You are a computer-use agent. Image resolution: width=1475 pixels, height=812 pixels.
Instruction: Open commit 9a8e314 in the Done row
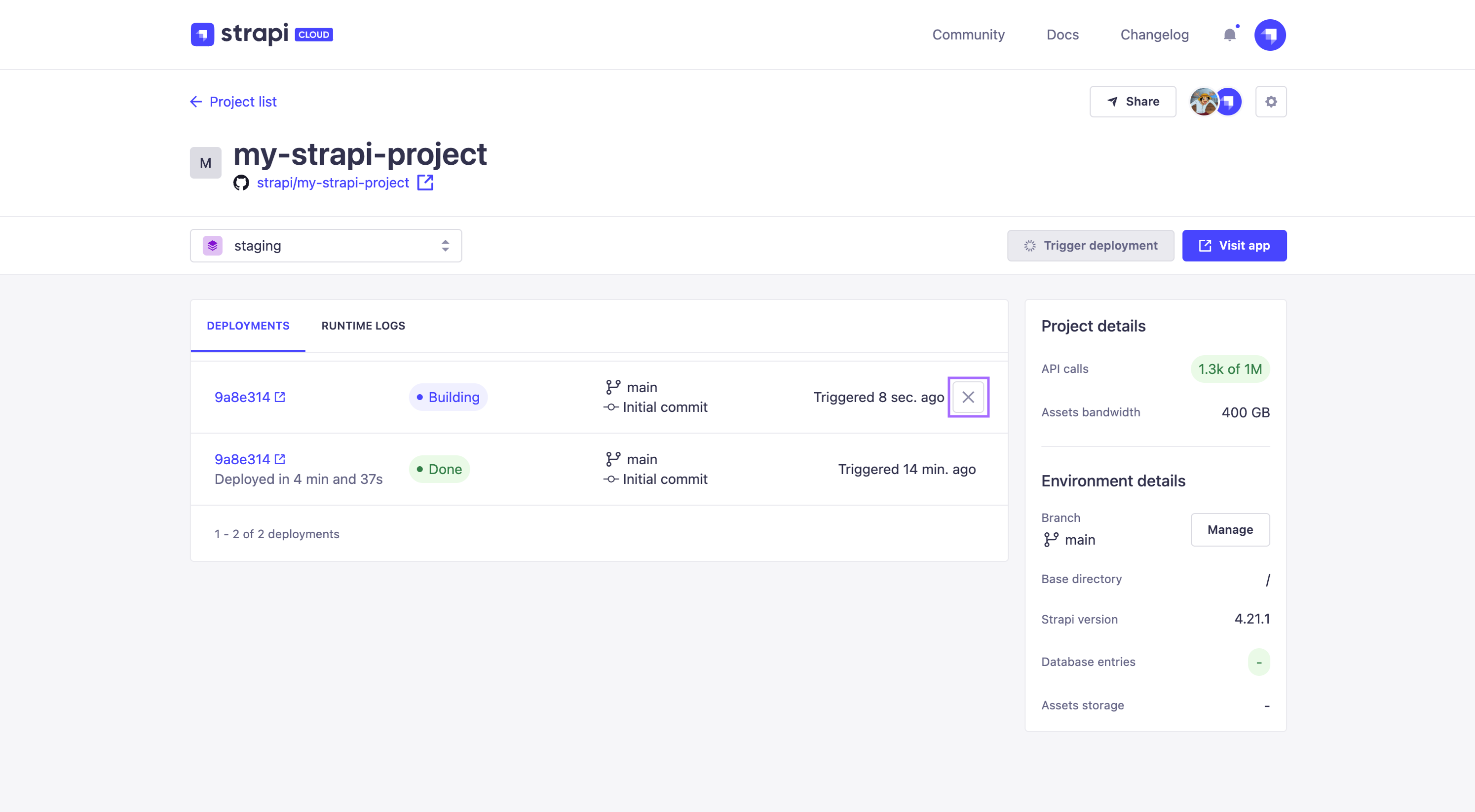[242, 459]
